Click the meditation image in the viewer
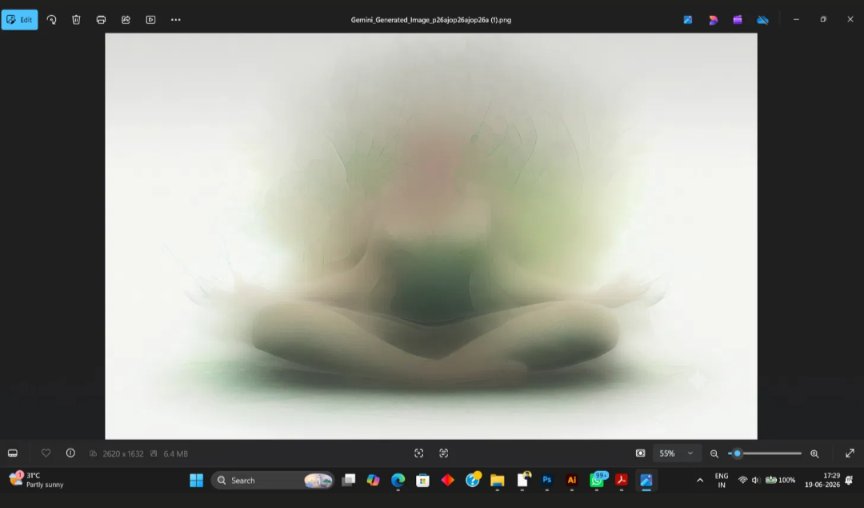The width and height of the screenshot is (864, 508). tap(431, 236)
